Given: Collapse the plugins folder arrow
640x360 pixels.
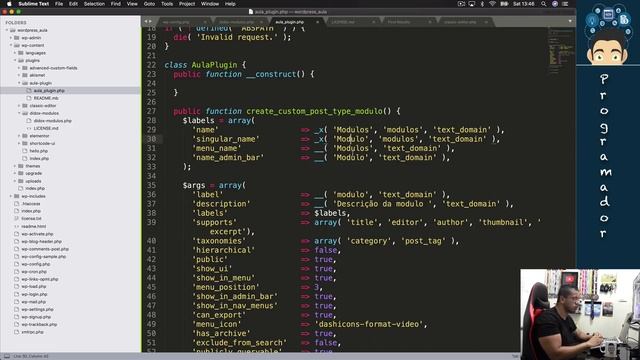Looking at the screenshot, I should [15, 60].
